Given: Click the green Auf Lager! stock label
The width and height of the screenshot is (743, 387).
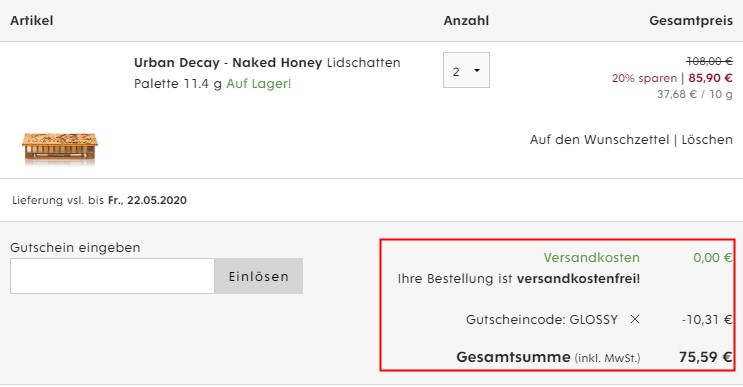Looking at the screenshot, I should click(259, 84).
